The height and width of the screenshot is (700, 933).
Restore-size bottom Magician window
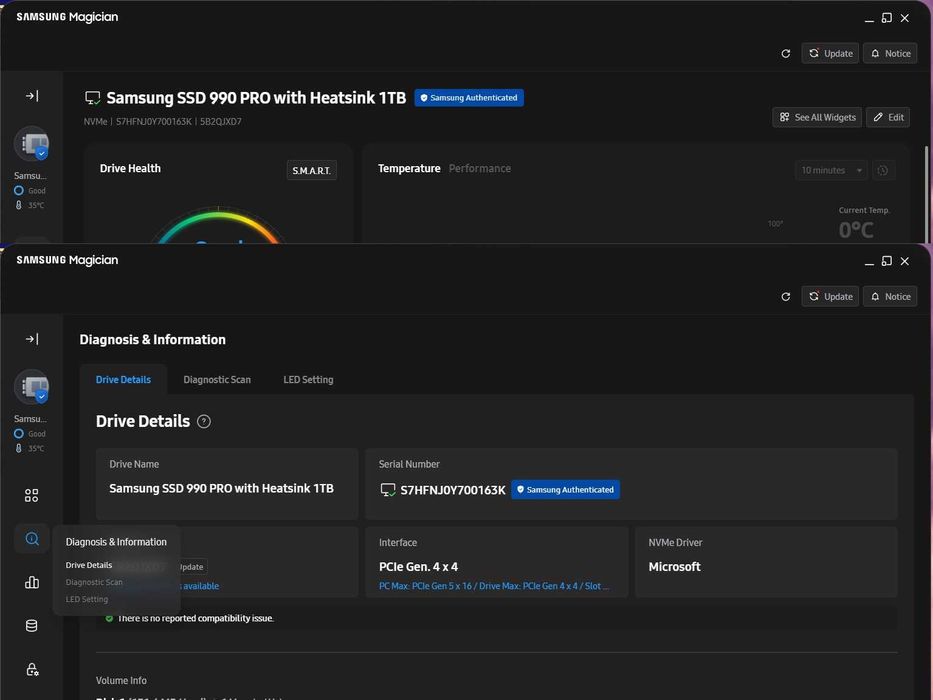887,261
